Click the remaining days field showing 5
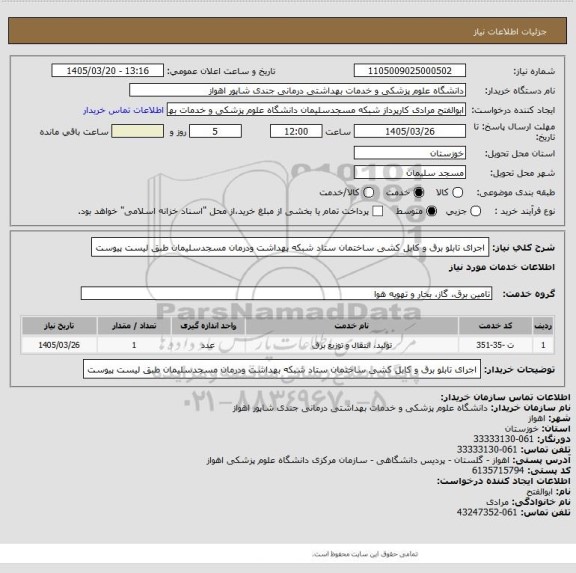576x573 pixels. tap(215, 131)
